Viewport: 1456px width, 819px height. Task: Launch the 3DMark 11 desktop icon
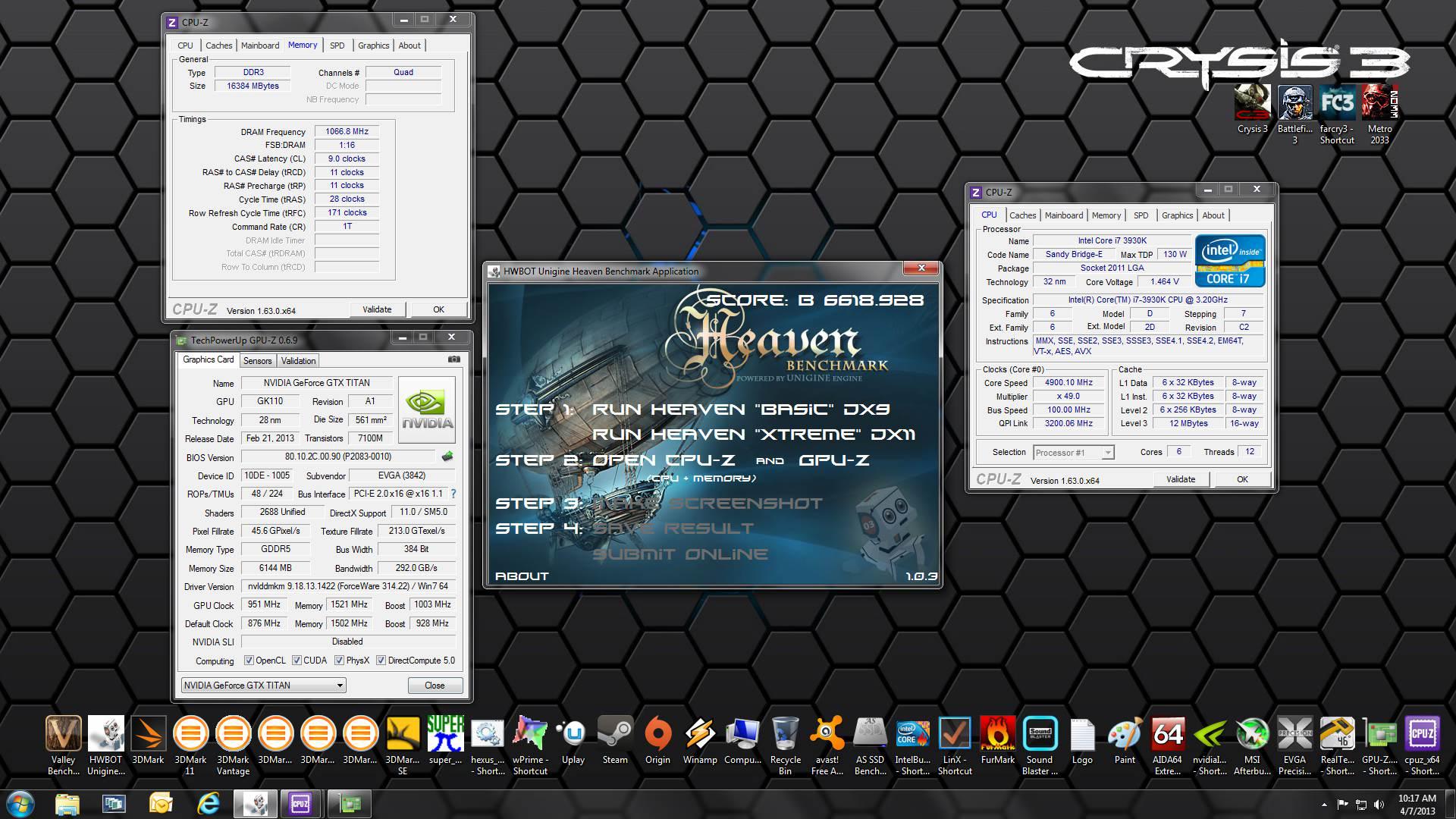click(x=190, y=744)
